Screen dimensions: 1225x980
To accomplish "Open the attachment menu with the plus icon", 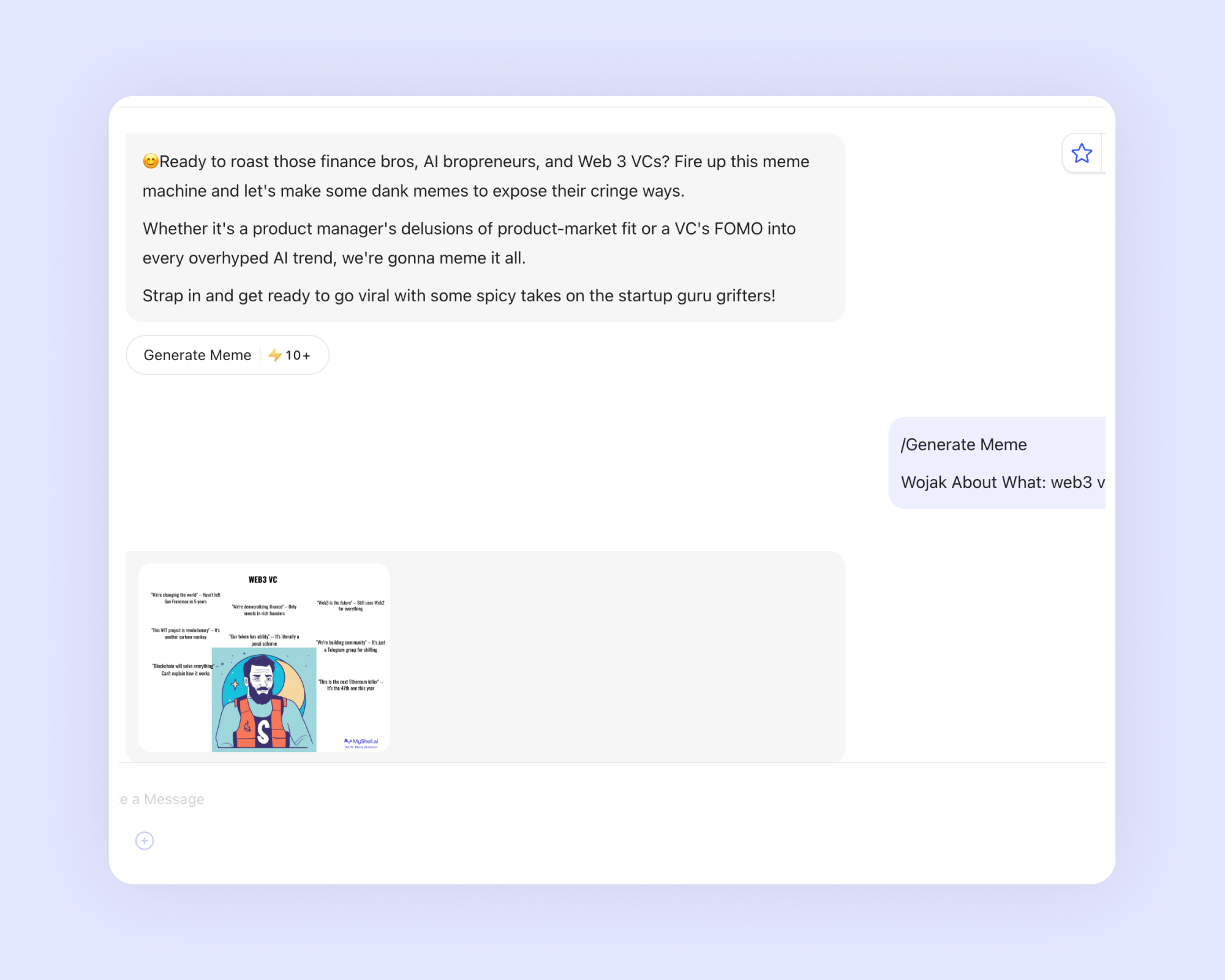I will pos(144,840).
